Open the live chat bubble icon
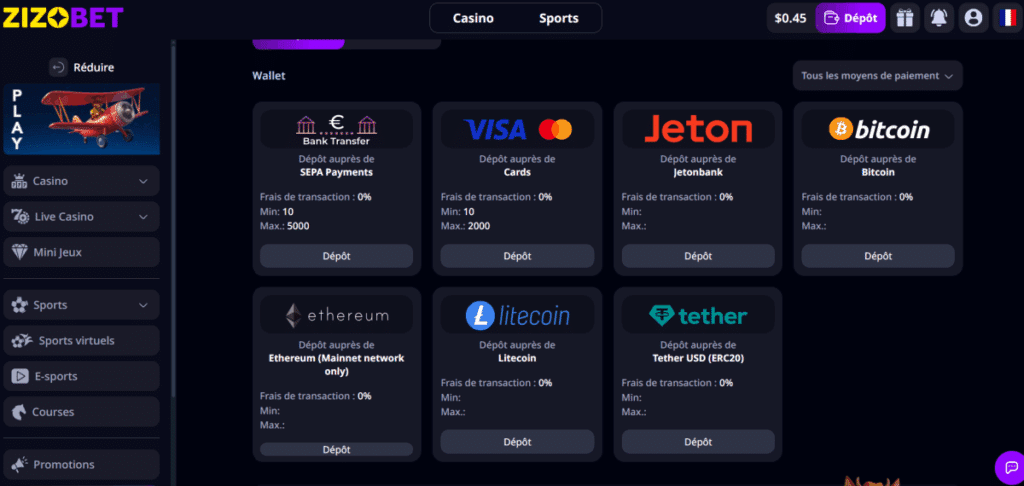 [1007, 466]
